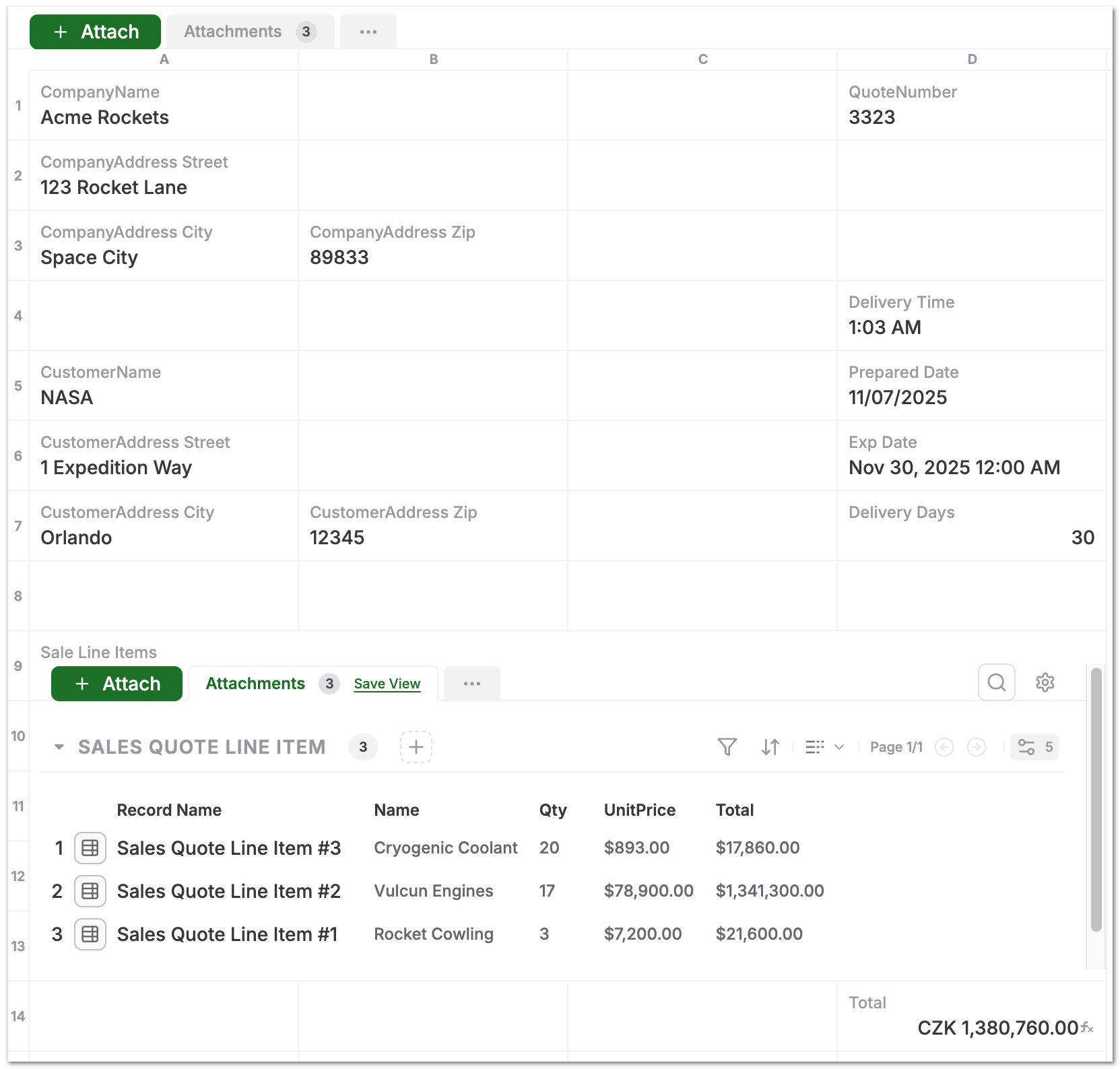Select the Attachments tab in Sale Line Items

coord(255,683)
